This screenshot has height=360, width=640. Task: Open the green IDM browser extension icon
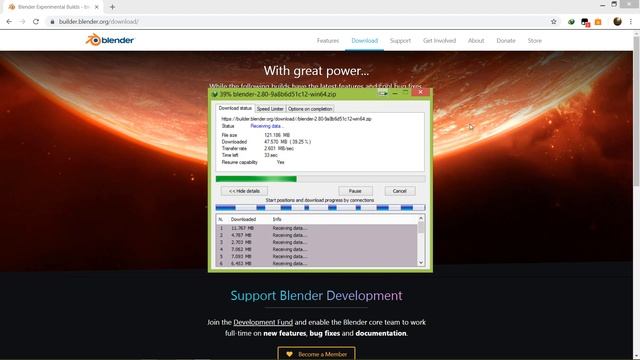coord(571,22)
